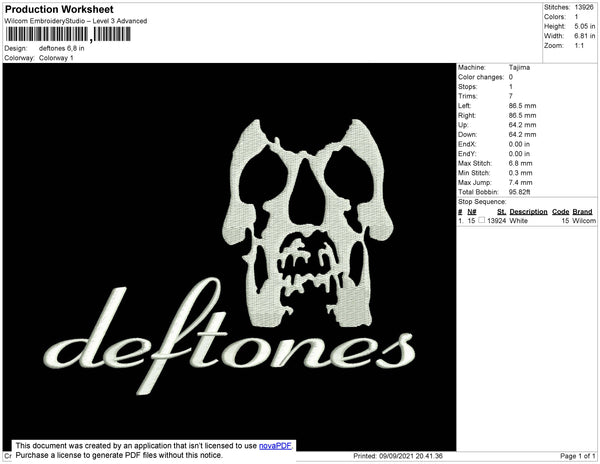Select height value 5.05 in
The image size is (600, 464).
584,26
